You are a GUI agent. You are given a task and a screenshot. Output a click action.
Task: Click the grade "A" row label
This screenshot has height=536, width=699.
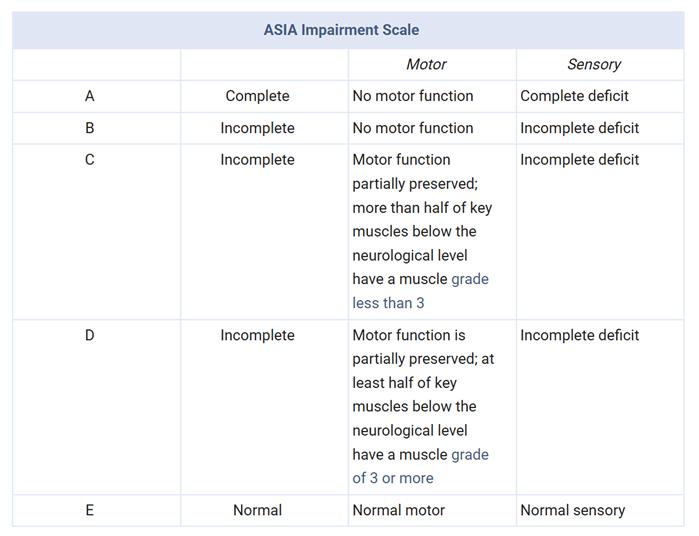click(90, 96)
